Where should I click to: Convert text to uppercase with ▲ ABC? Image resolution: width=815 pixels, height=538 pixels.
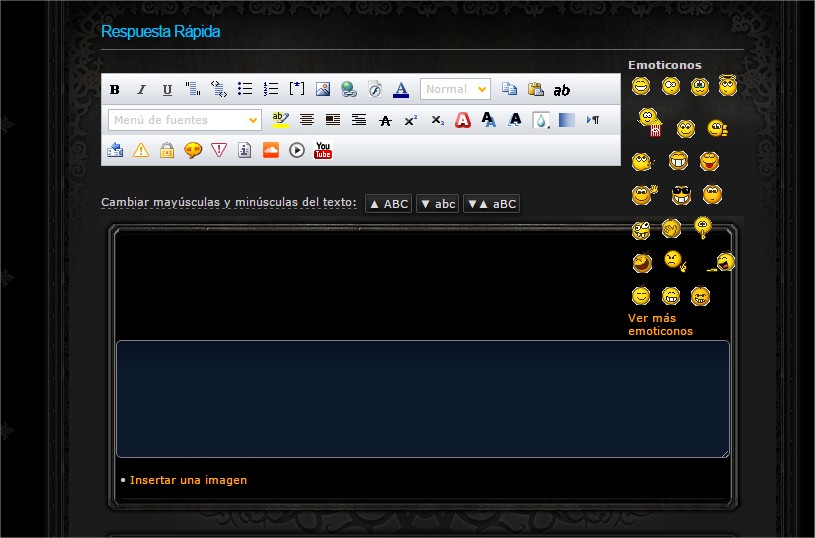(x=388, y=204)
